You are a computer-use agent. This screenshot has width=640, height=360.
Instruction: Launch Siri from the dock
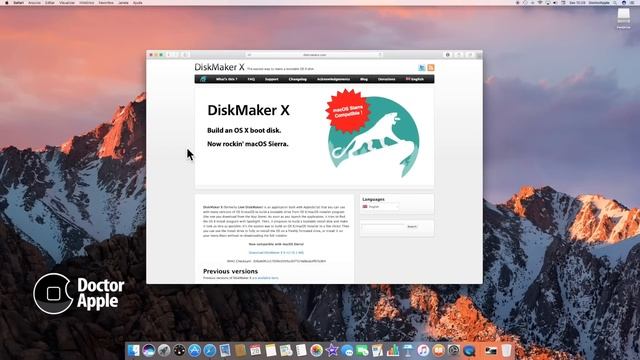(149, 350)
